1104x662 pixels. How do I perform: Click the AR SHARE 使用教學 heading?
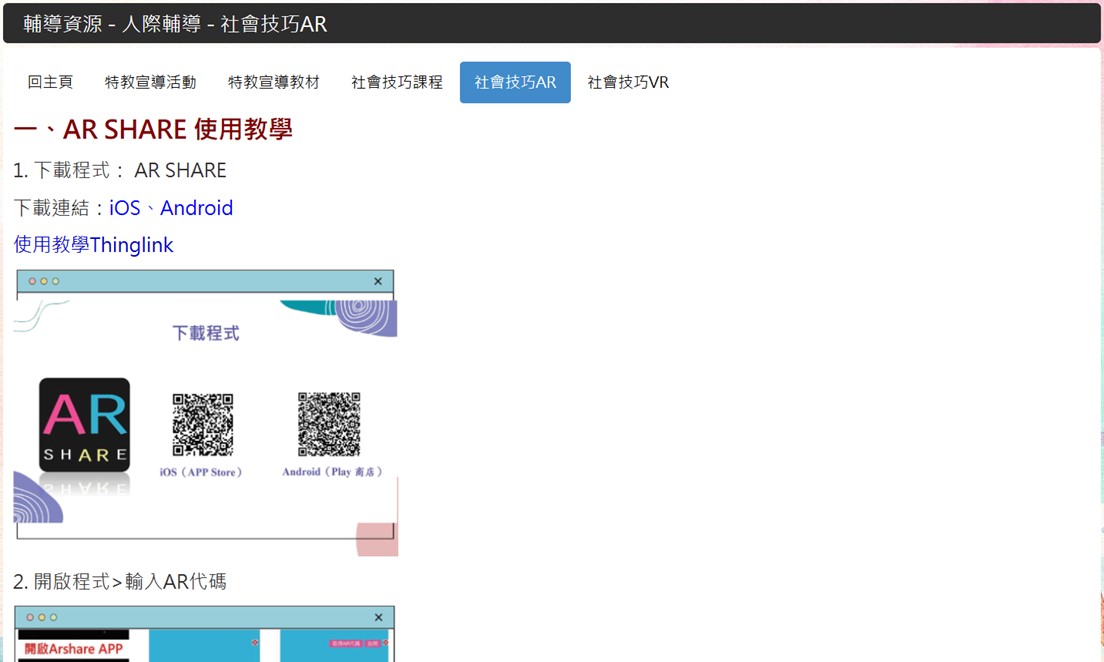(153, 130)
